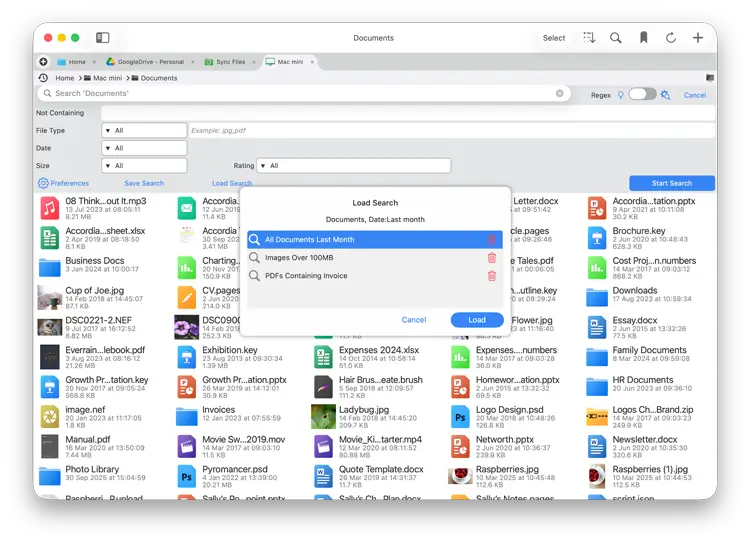Cancel the Load Search dialog
750x543 pixels.
tap(414, 320)
